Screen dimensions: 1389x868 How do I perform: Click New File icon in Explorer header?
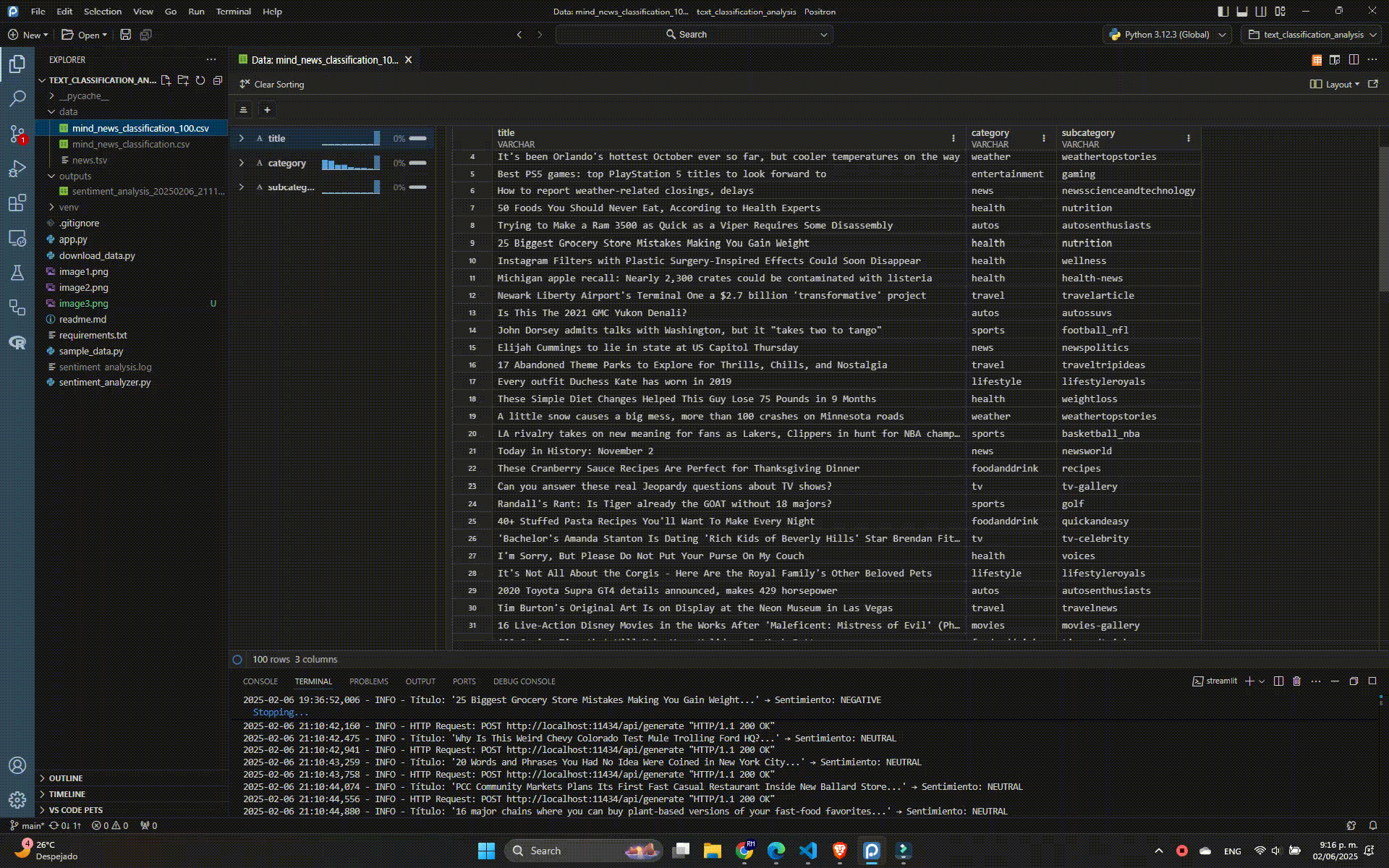166,80
